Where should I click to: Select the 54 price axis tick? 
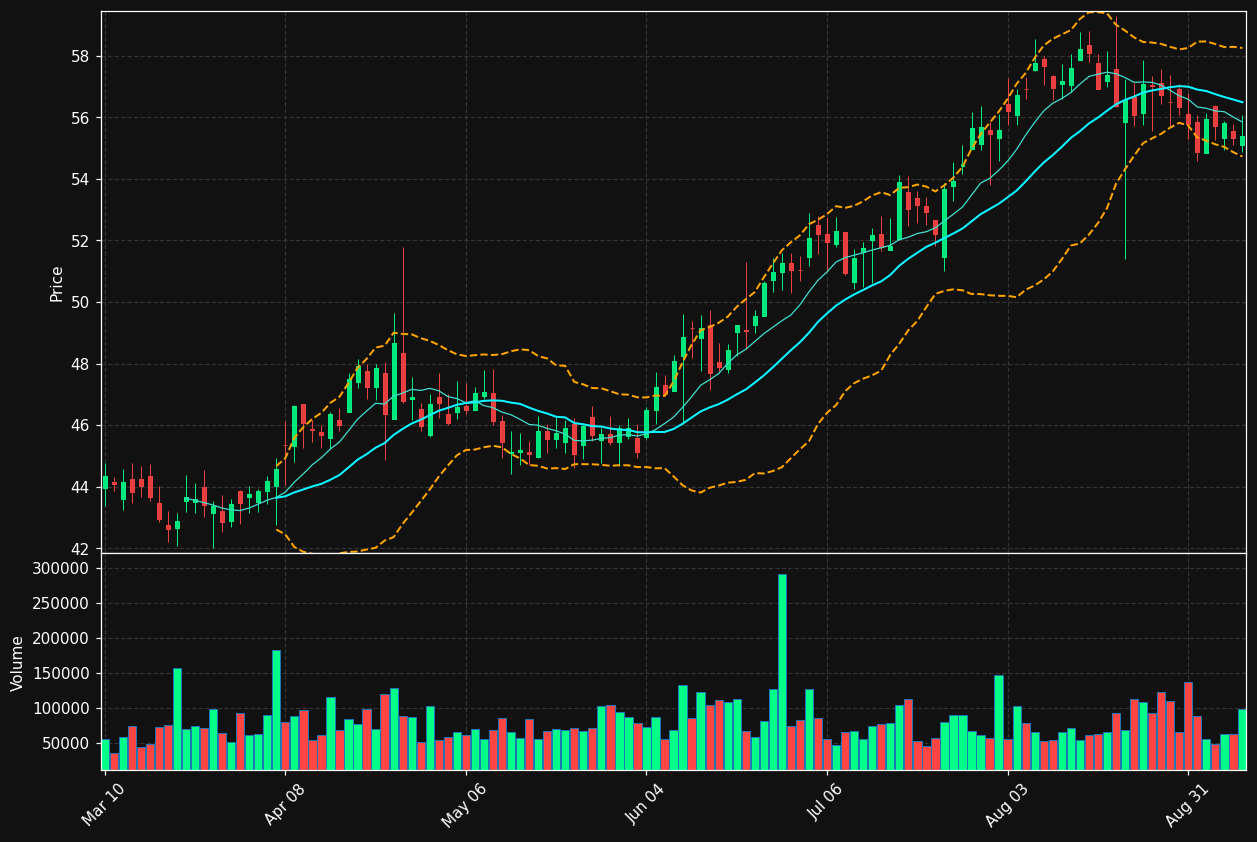point(80,180)
